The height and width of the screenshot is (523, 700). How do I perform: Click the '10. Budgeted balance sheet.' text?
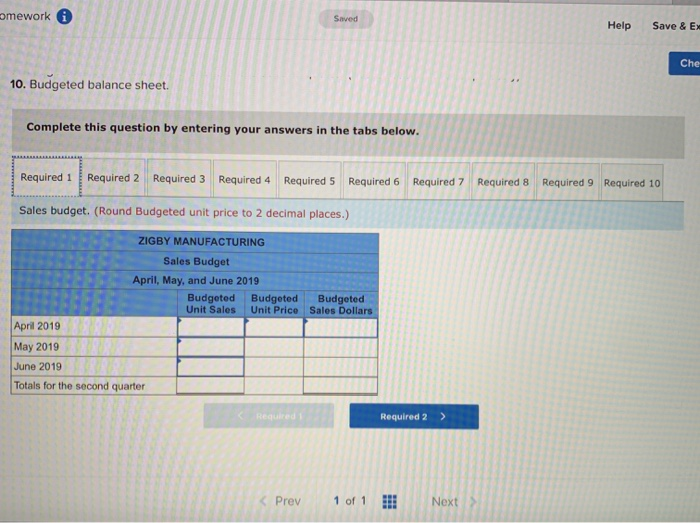[89, 84]
